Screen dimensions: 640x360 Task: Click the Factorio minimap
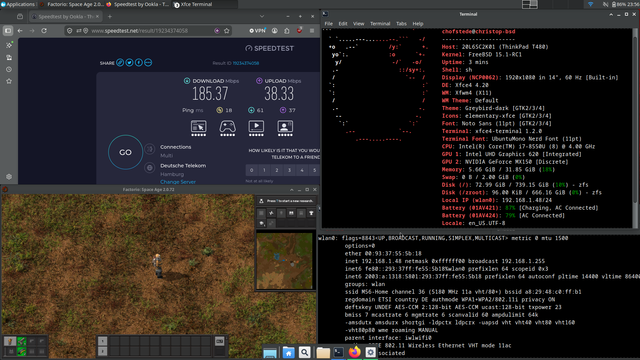[284, 261]
